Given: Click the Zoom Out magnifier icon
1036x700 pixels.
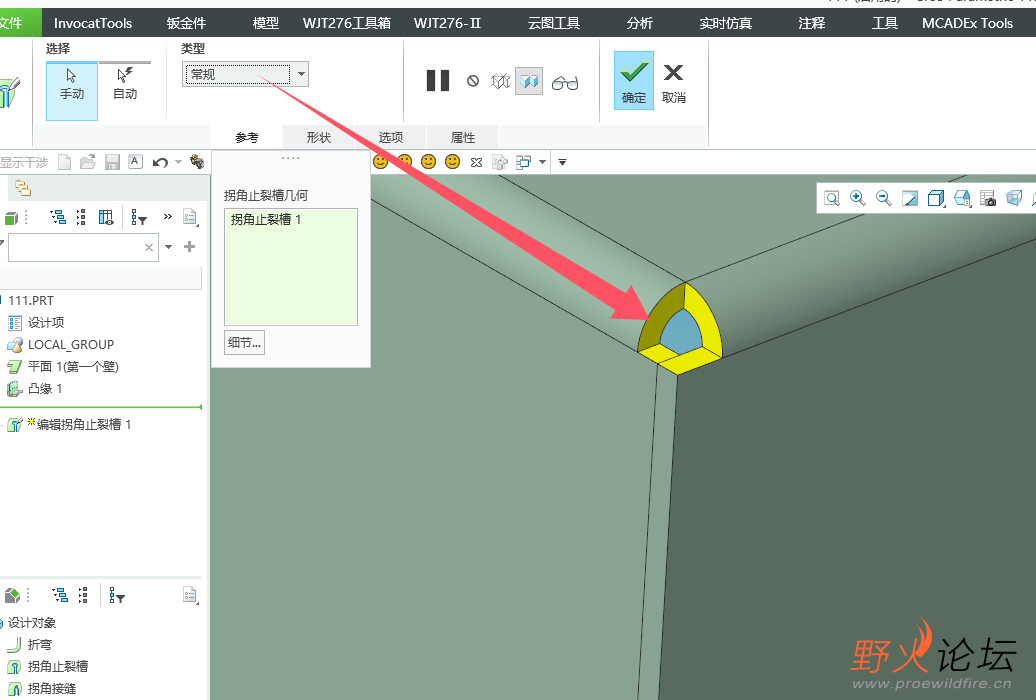Looking at the screenshot, I should 883,198.
